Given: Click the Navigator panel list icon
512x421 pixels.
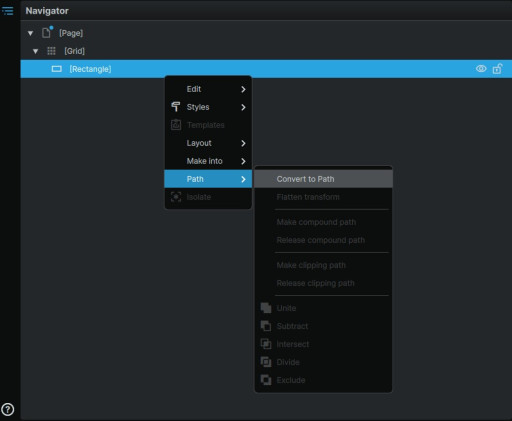Looking at the screenshot, I should pyautogui.click(x=8, y=11).
